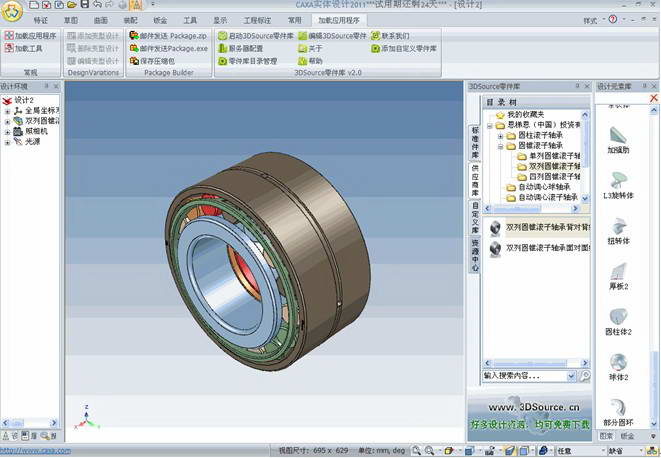Screen dimensions: 661x458
Task: Open the 常用 ribbon tab
Action: tap(295, 20)
